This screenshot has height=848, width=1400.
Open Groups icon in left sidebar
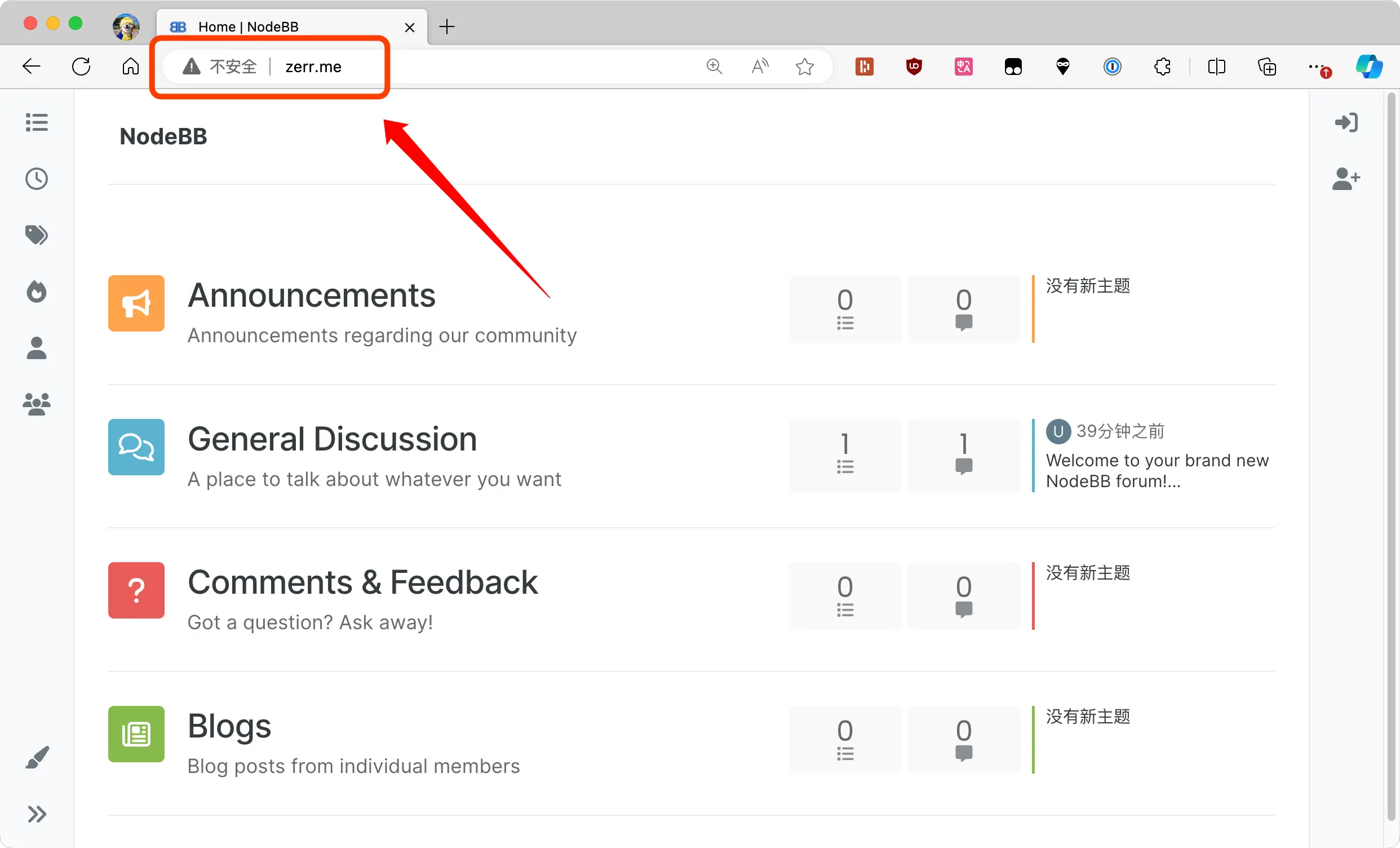(37, 404)
